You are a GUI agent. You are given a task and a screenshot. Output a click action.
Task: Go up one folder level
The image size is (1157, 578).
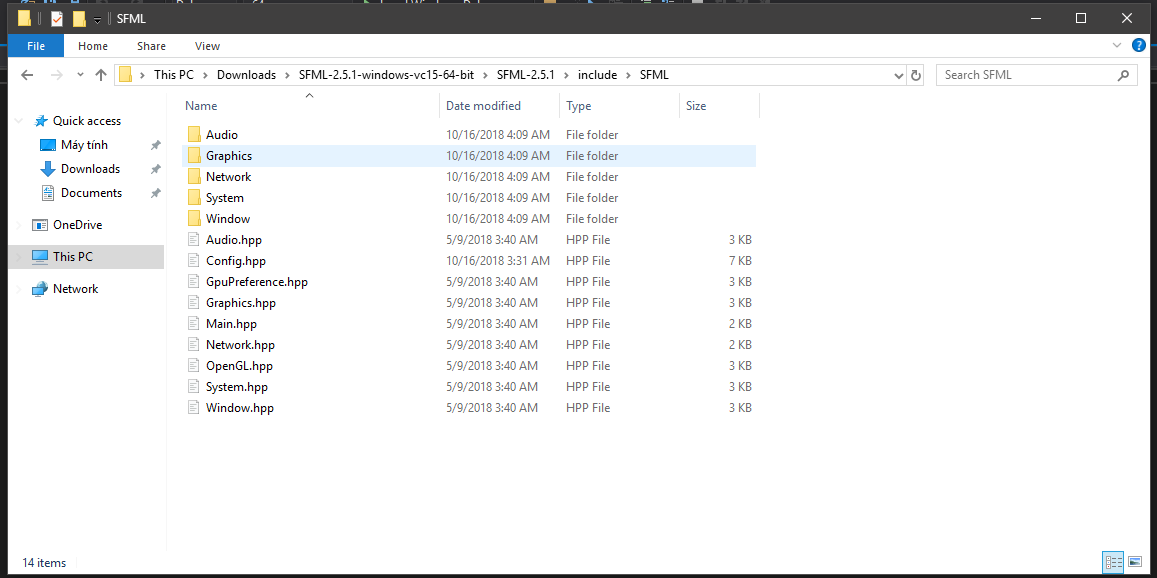[102, 74]
